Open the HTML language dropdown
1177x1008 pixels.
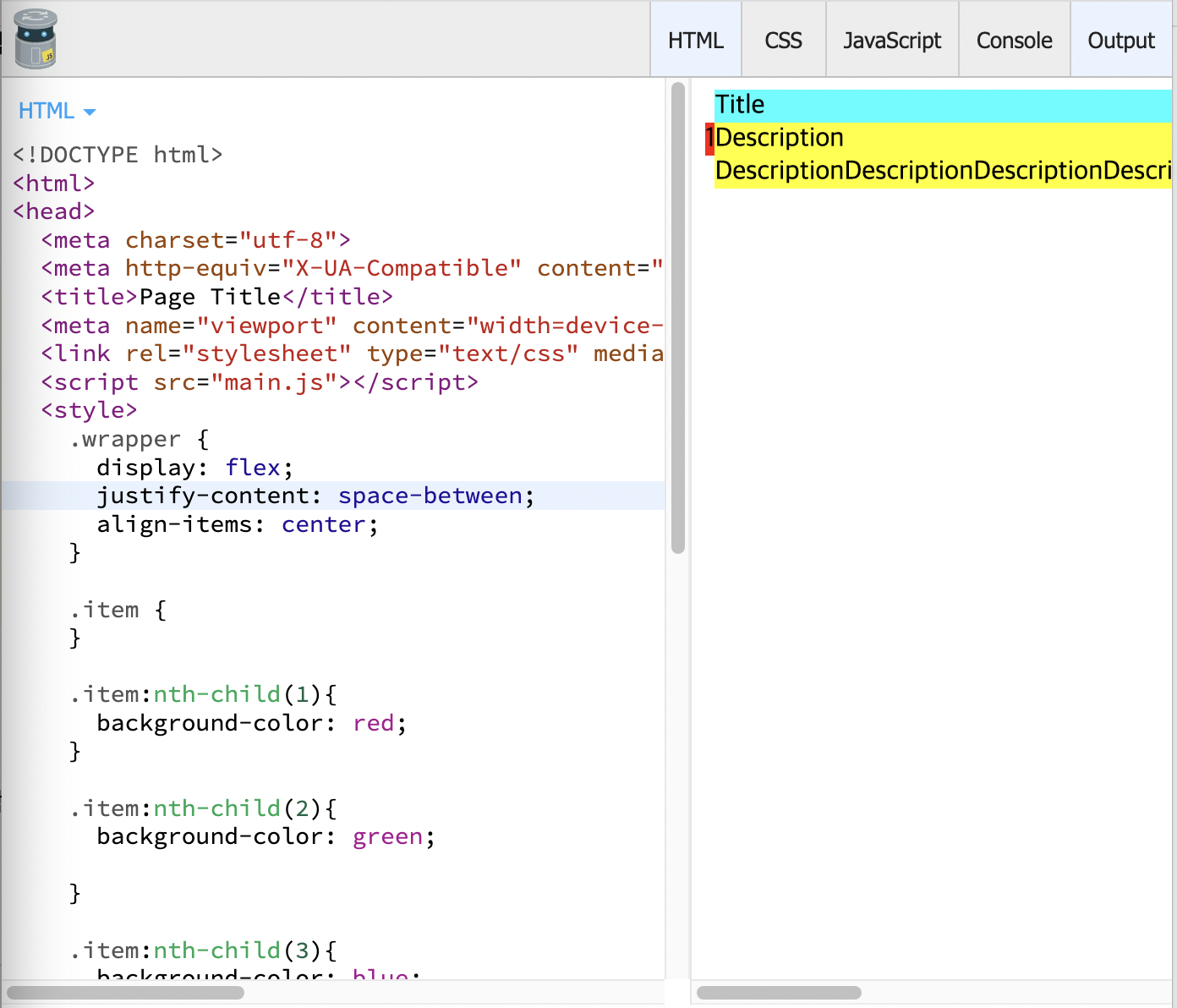click(57, 111)
